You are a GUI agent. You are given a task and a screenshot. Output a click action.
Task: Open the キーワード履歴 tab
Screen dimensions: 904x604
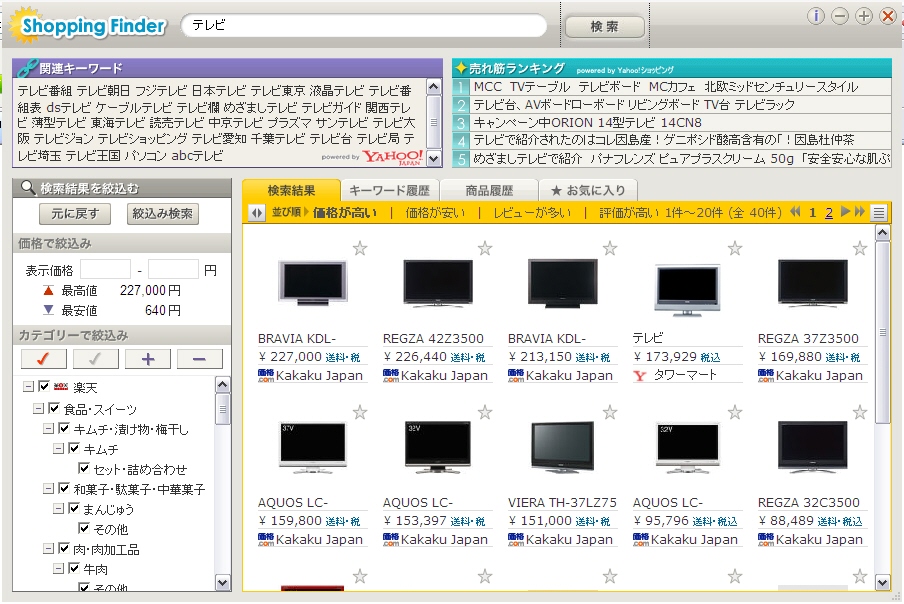tap(390, 190)
